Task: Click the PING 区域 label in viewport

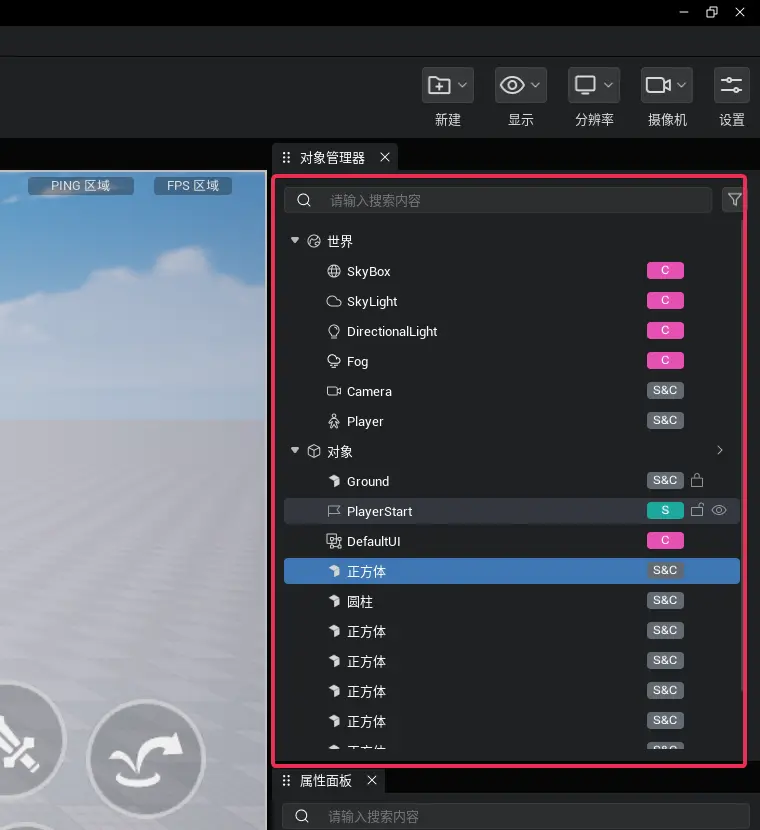Action: 80,186
